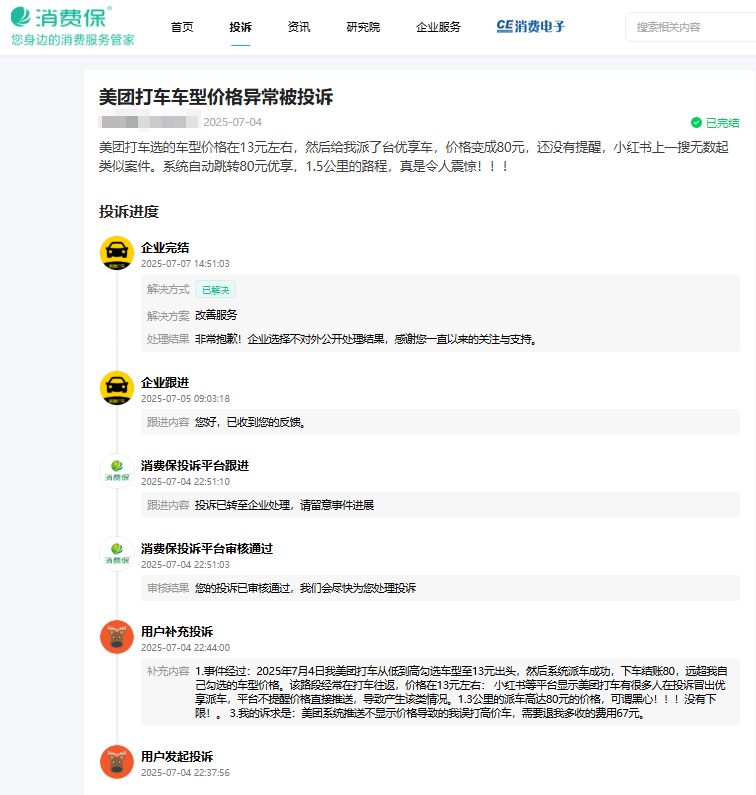This screenshot has width=756, height=795.
Task: Click the timestamp 2025-07-07 14:51:03
Action: tap(185, 264)
